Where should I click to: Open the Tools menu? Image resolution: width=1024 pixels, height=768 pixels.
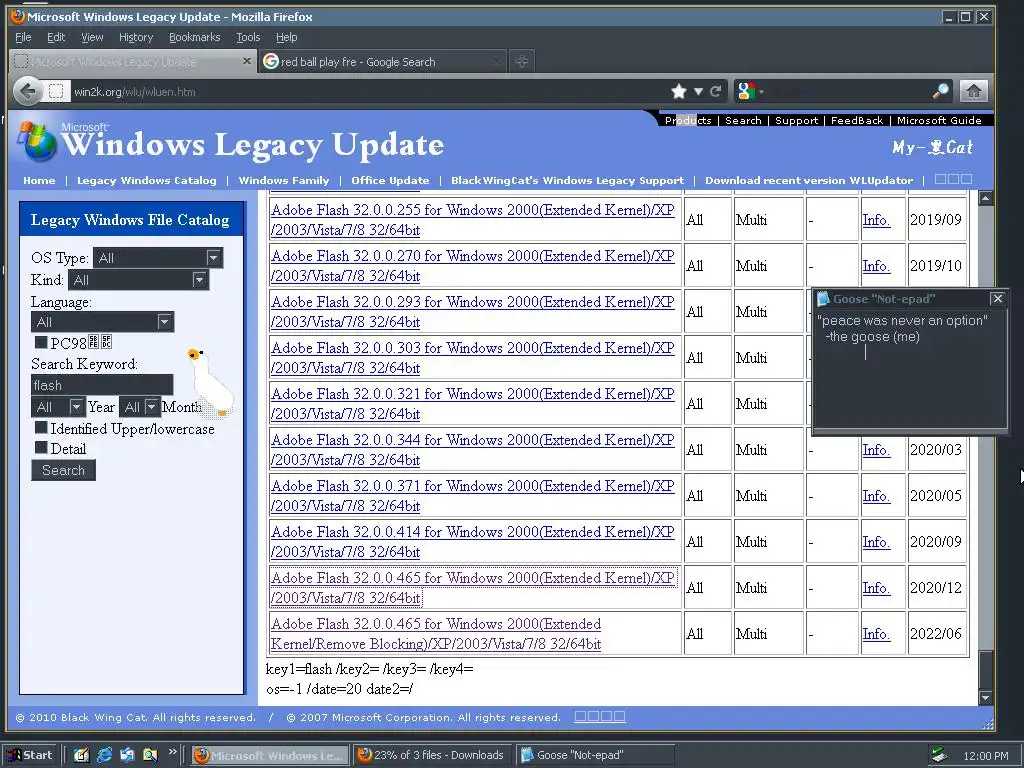[x=248, y=37]
